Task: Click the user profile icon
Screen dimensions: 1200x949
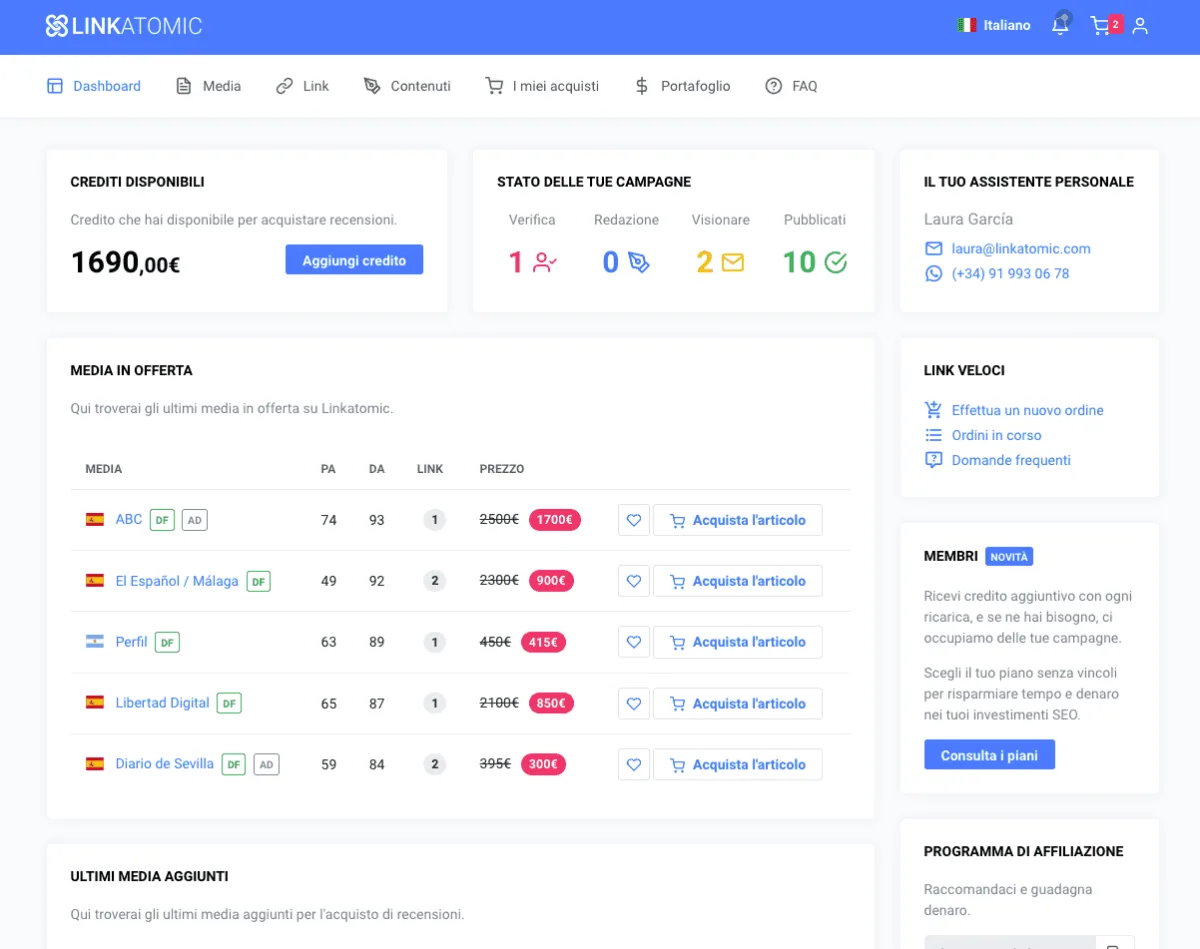Action: pos(1140,26)
